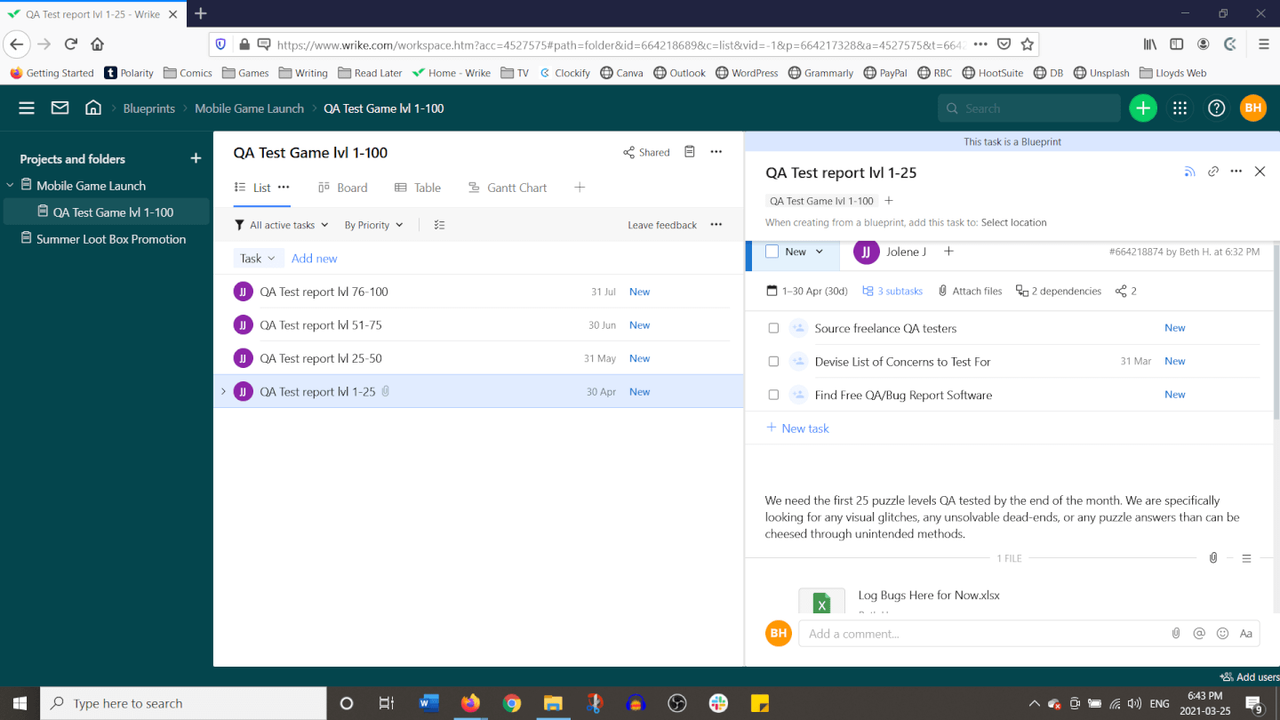Image resolution: width=1280 pixels, height=720 pixels.
Task: Attach a file via comment paperclip icon
Action: point(1175,633)
